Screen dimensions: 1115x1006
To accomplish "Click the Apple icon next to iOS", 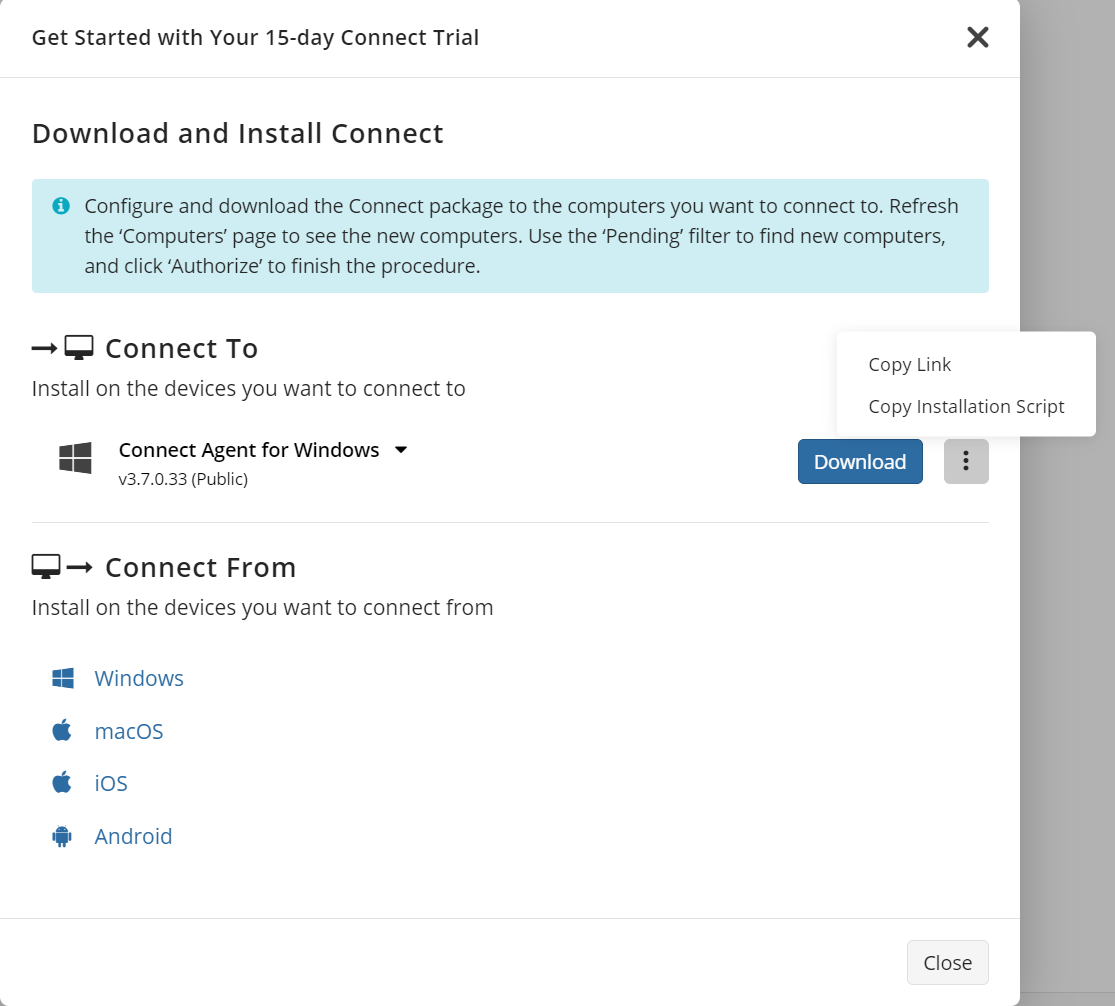I will pos(62,782).
